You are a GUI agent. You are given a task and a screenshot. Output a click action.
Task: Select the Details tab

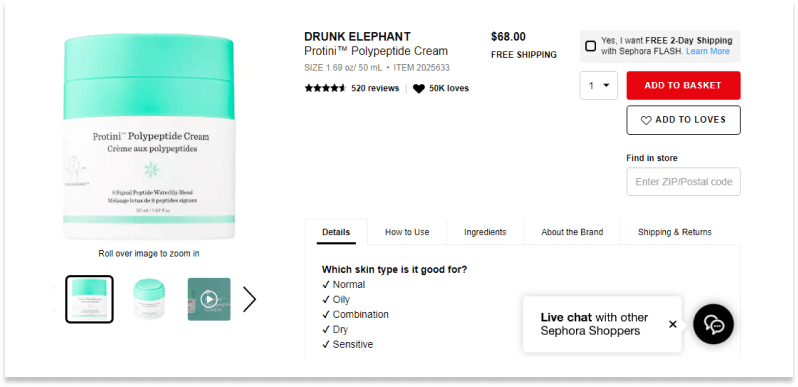(336, 232)
